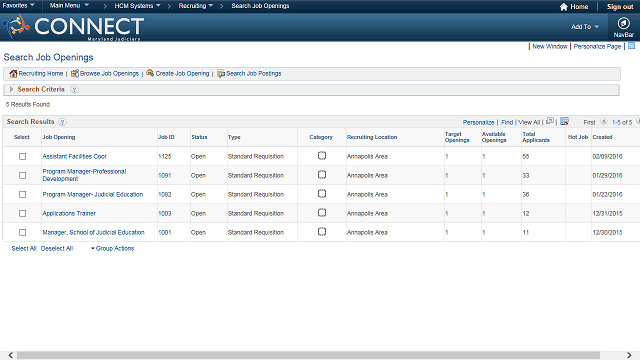Open the Recruiting breadcrumb dropdown
The image size is (640, 360).
click(196, 6)
